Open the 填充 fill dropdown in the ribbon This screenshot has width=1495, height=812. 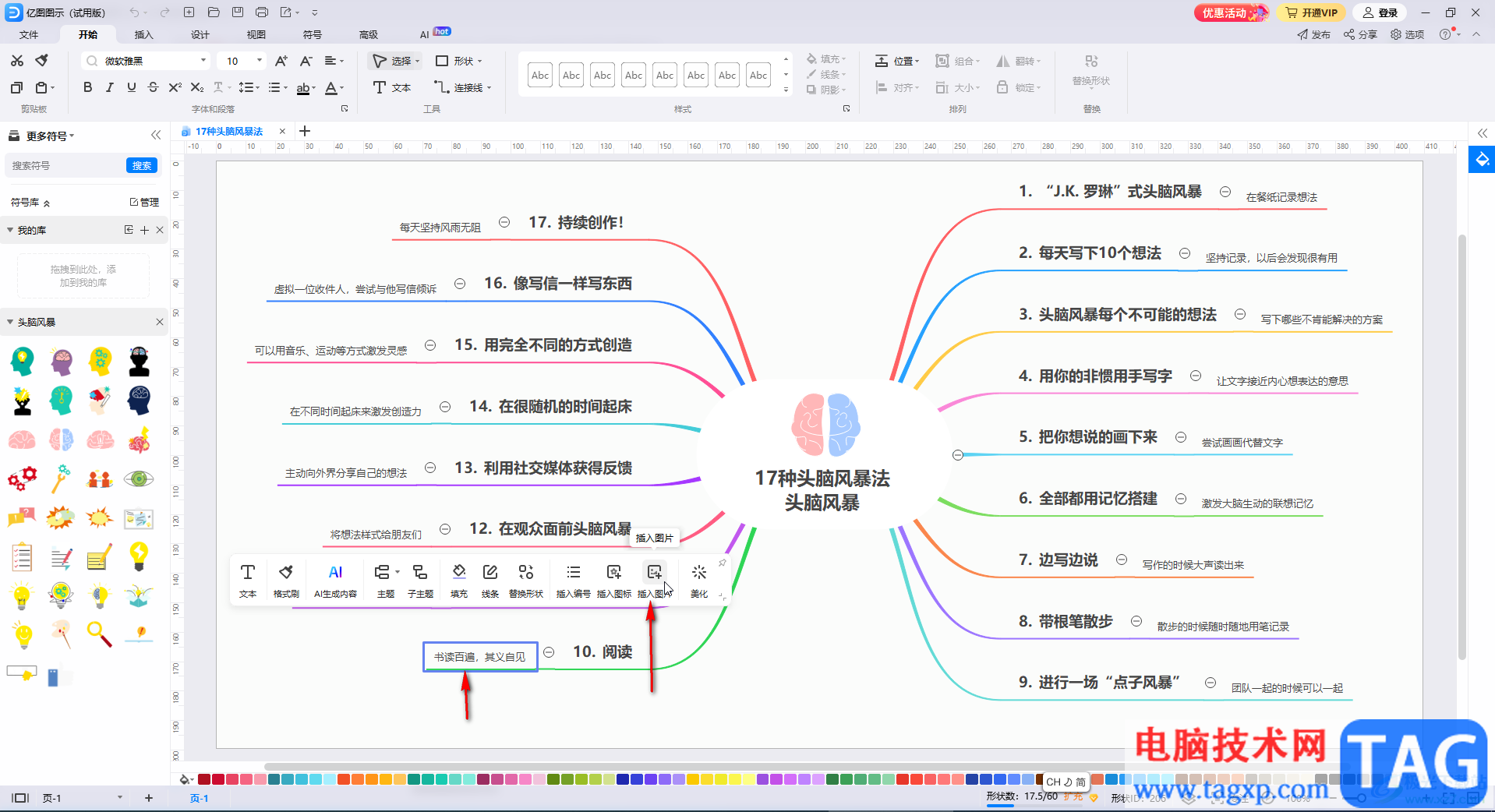point(826,58)
